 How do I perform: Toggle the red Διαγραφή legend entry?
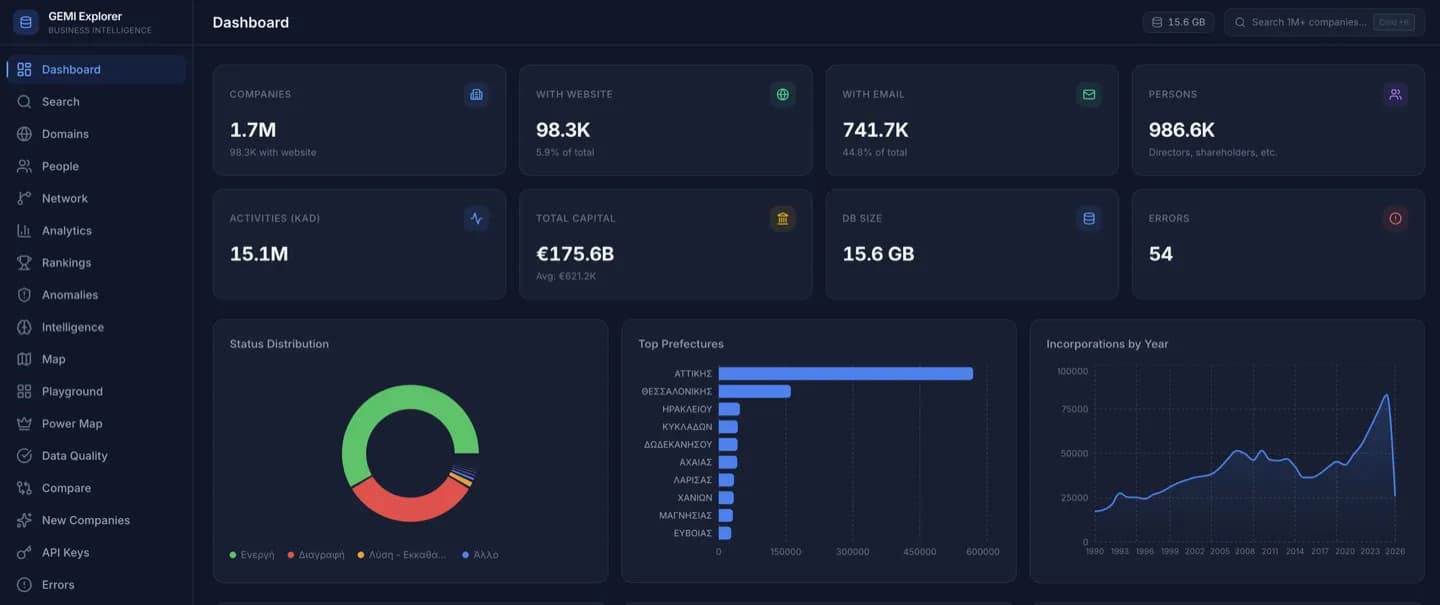pos(316,554)
